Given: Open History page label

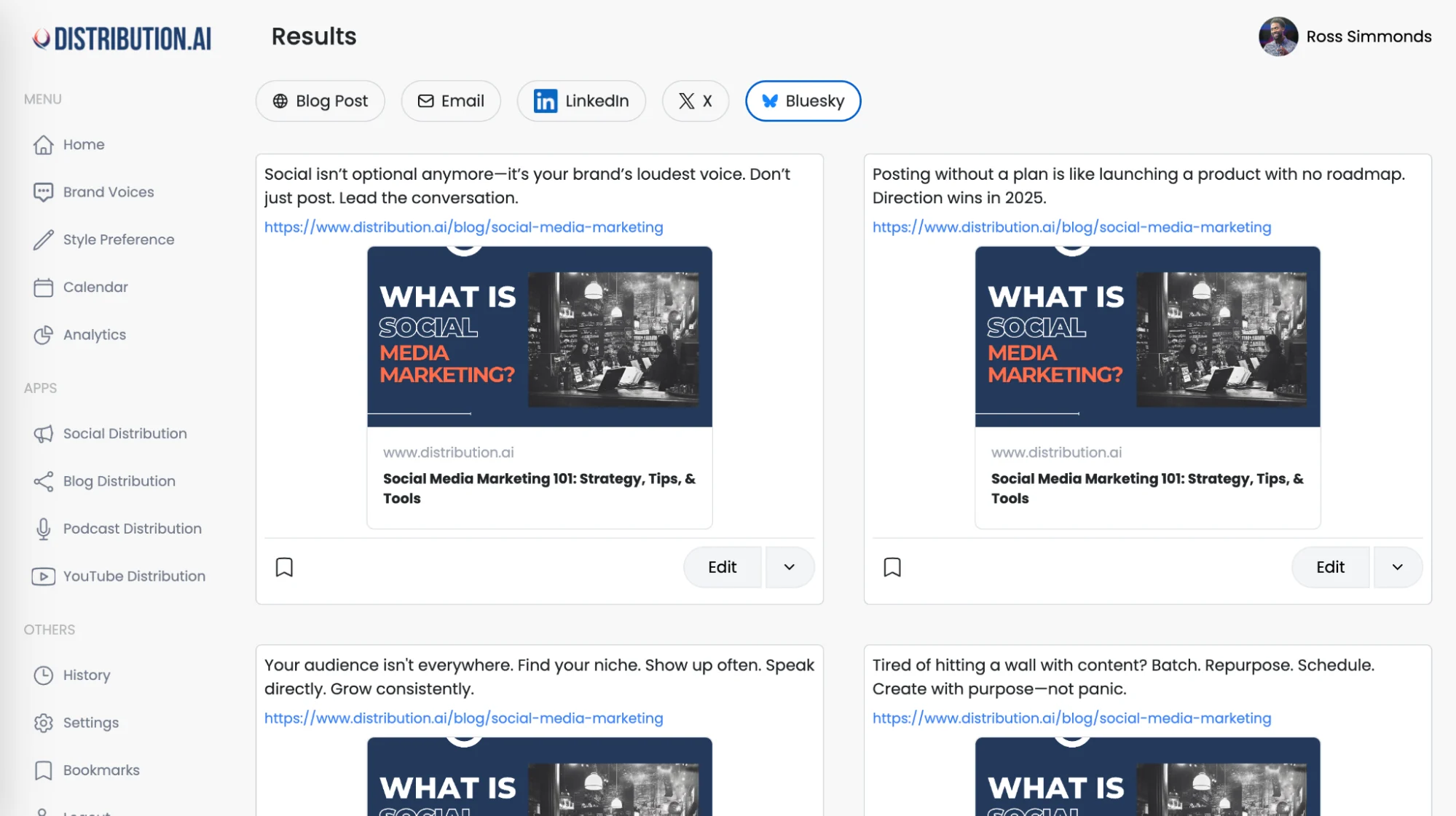Looking at the screenshot, I should pos(87,676).
